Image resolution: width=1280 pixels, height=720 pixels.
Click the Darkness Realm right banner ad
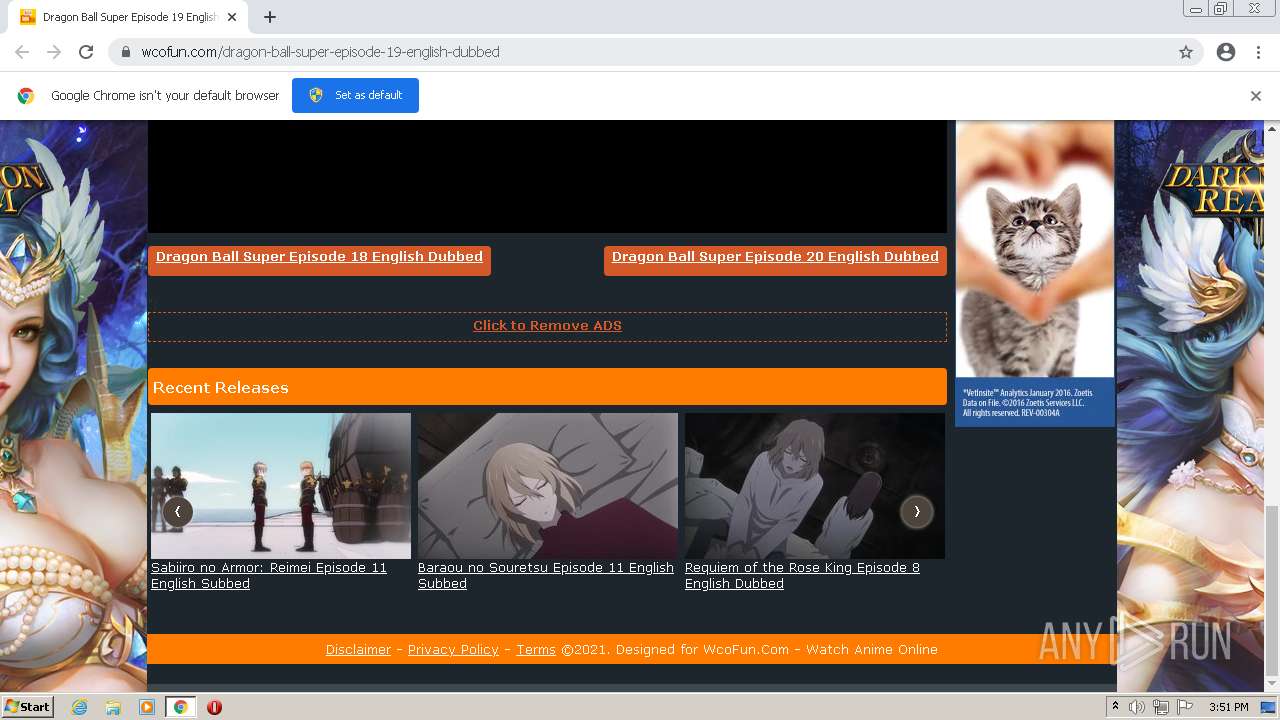point(1190,406)
